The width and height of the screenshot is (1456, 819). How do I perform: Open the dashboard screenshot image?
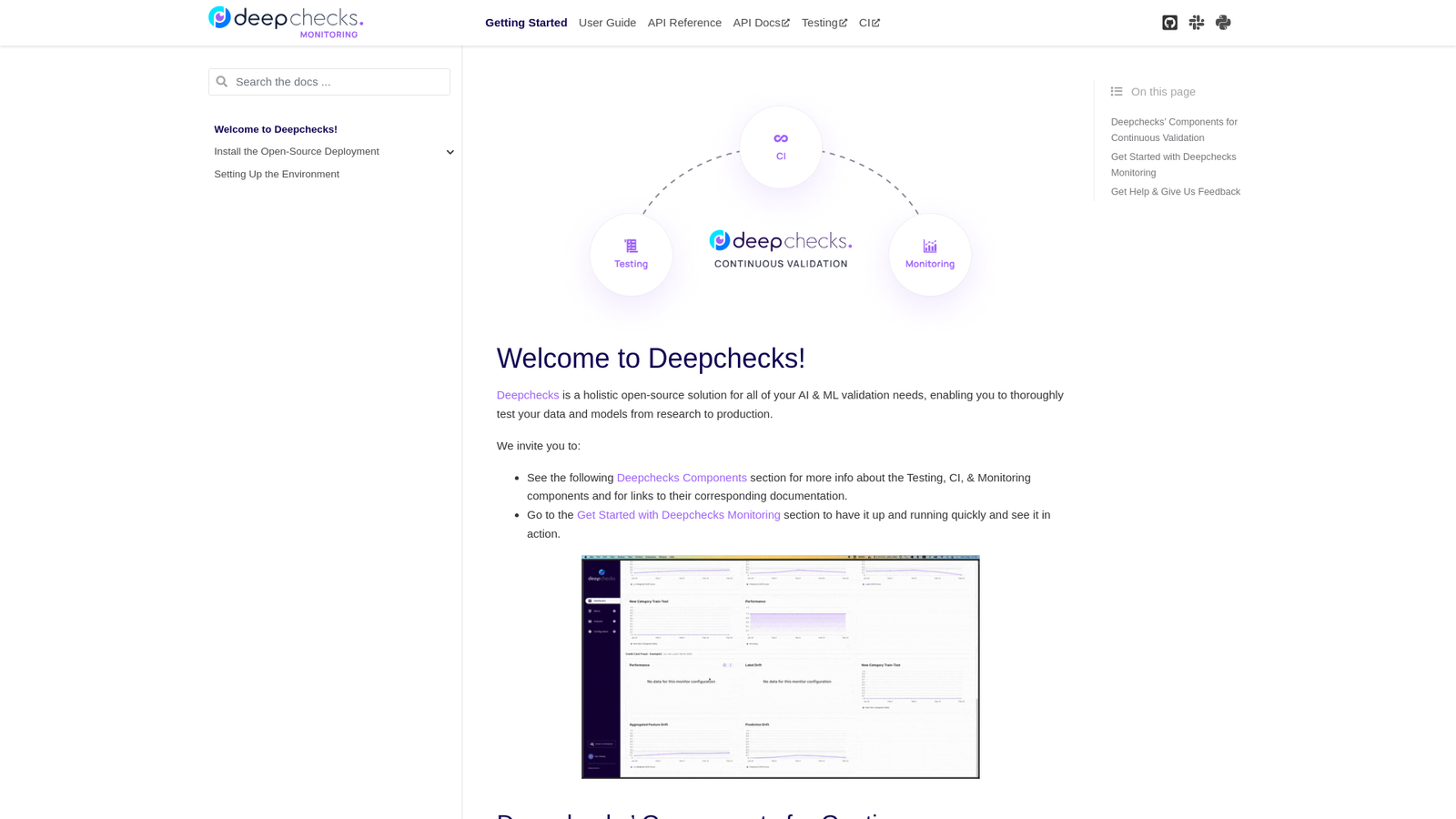(x=781, y=667)
